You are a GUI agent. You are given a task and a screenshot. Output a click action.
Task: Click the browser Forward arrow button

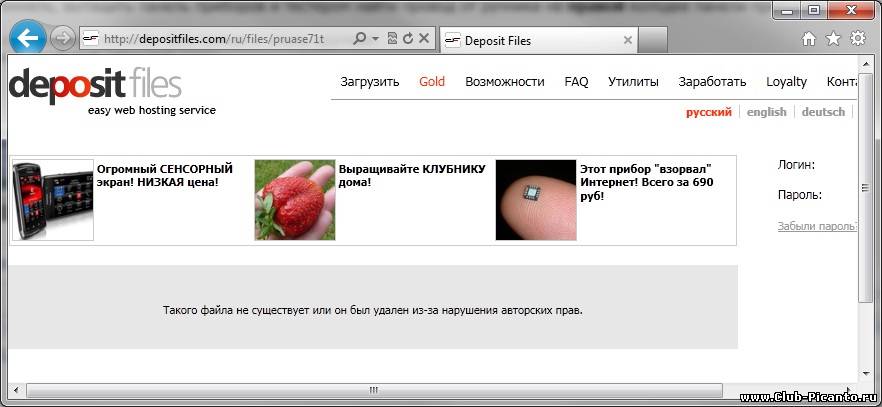(62, 39)
